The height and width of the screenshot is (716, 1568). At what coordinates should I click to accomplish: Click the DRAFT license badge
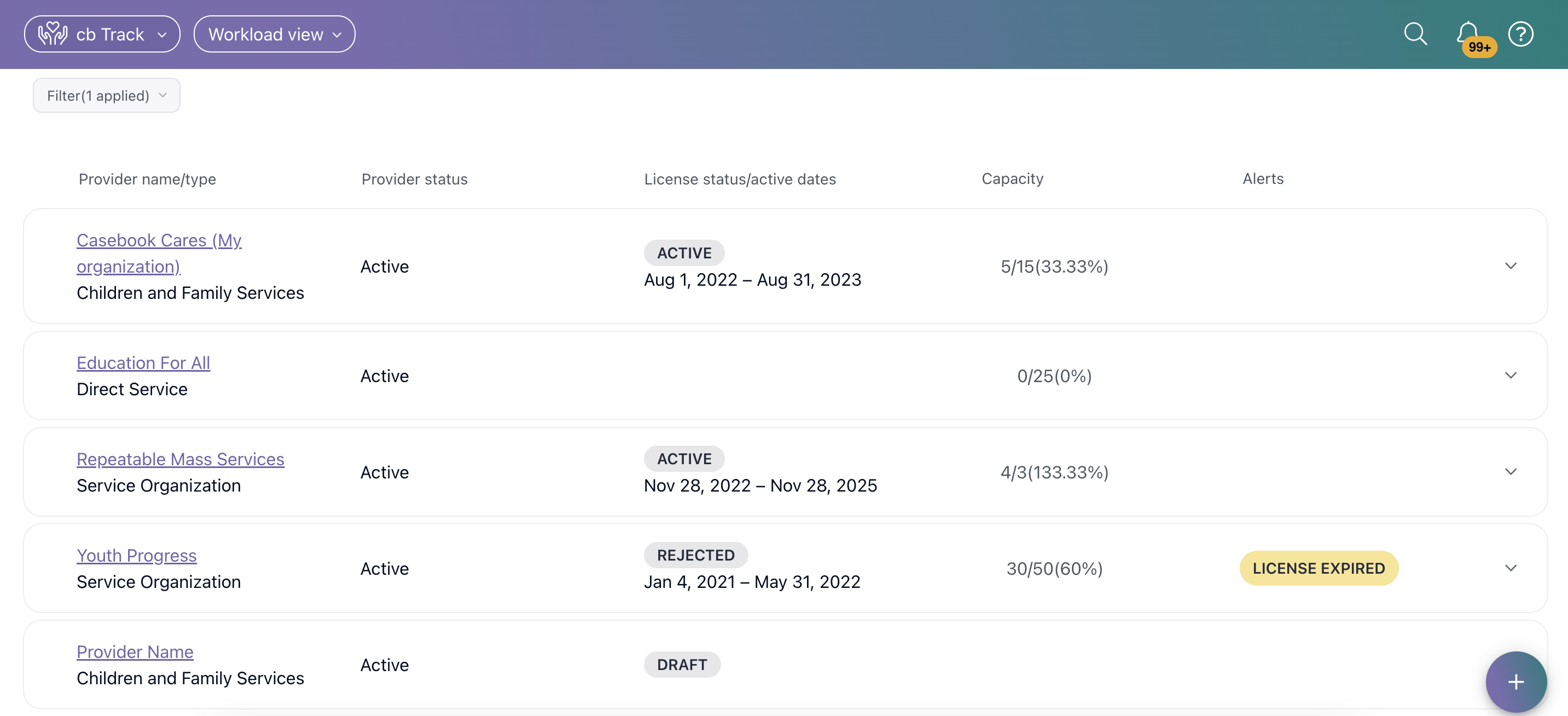[682, 664]
